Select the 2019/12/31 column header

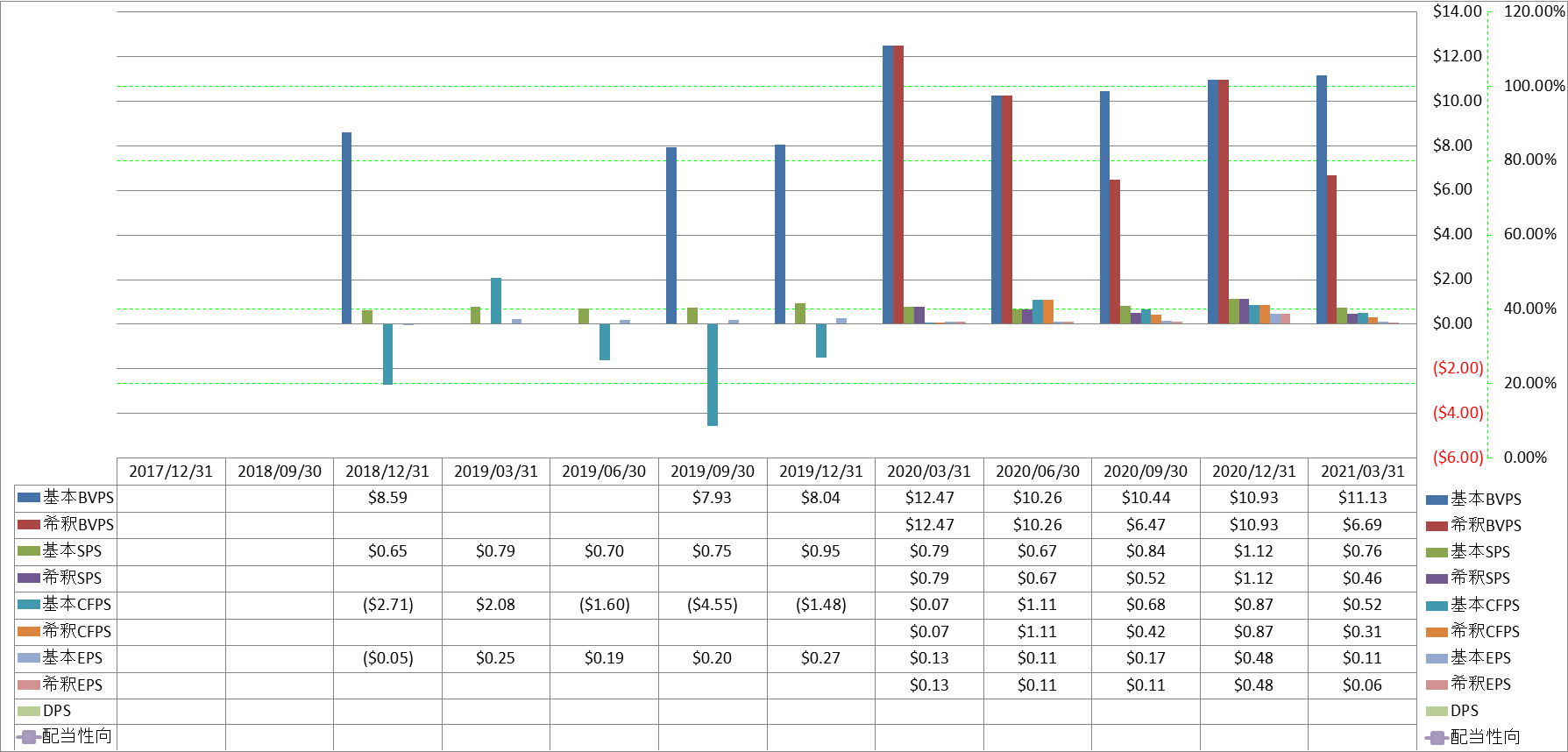[x=821, y=471]
